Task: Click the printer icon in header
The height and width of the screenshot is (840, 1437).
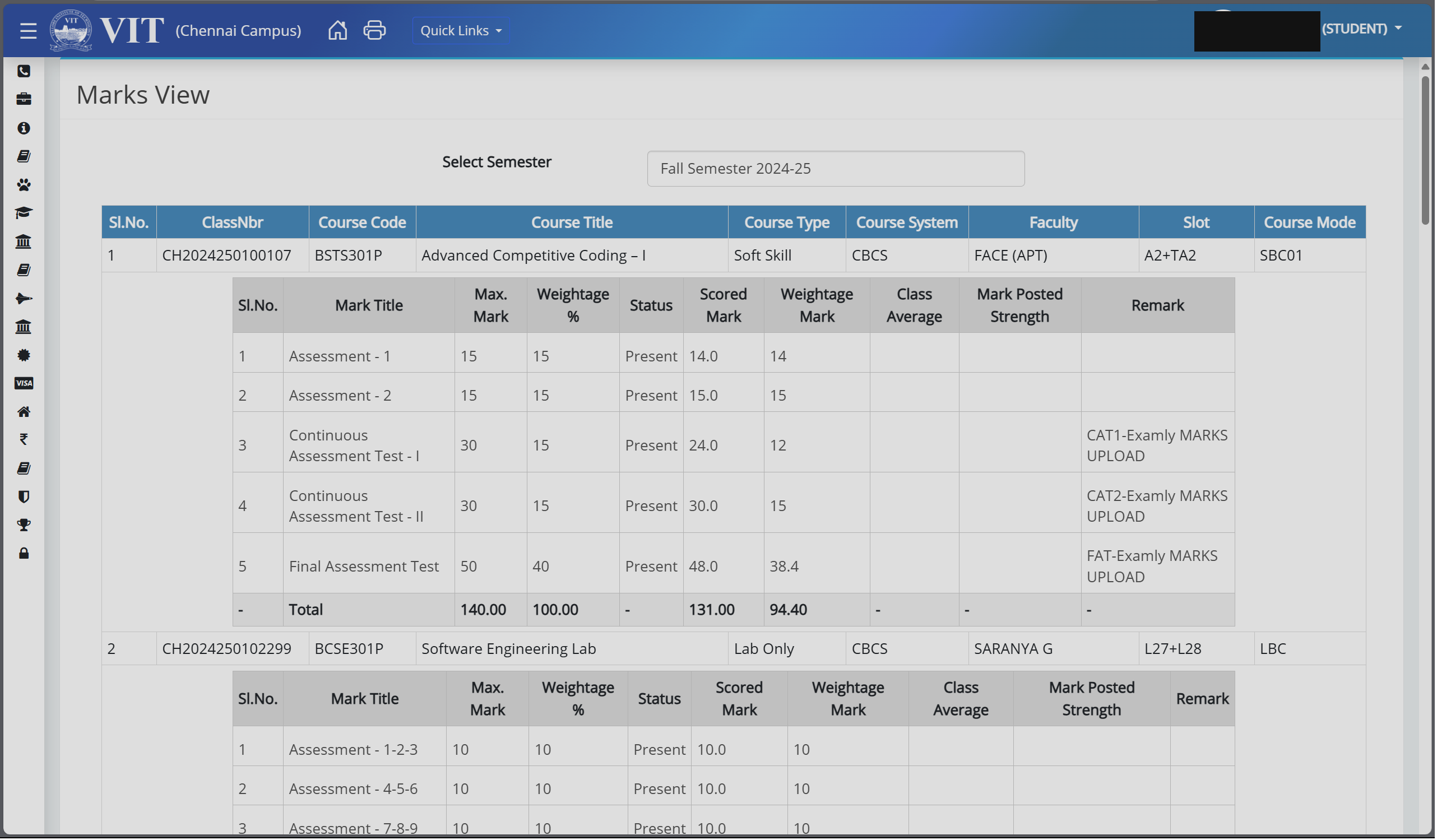Action: click(374, 30)
